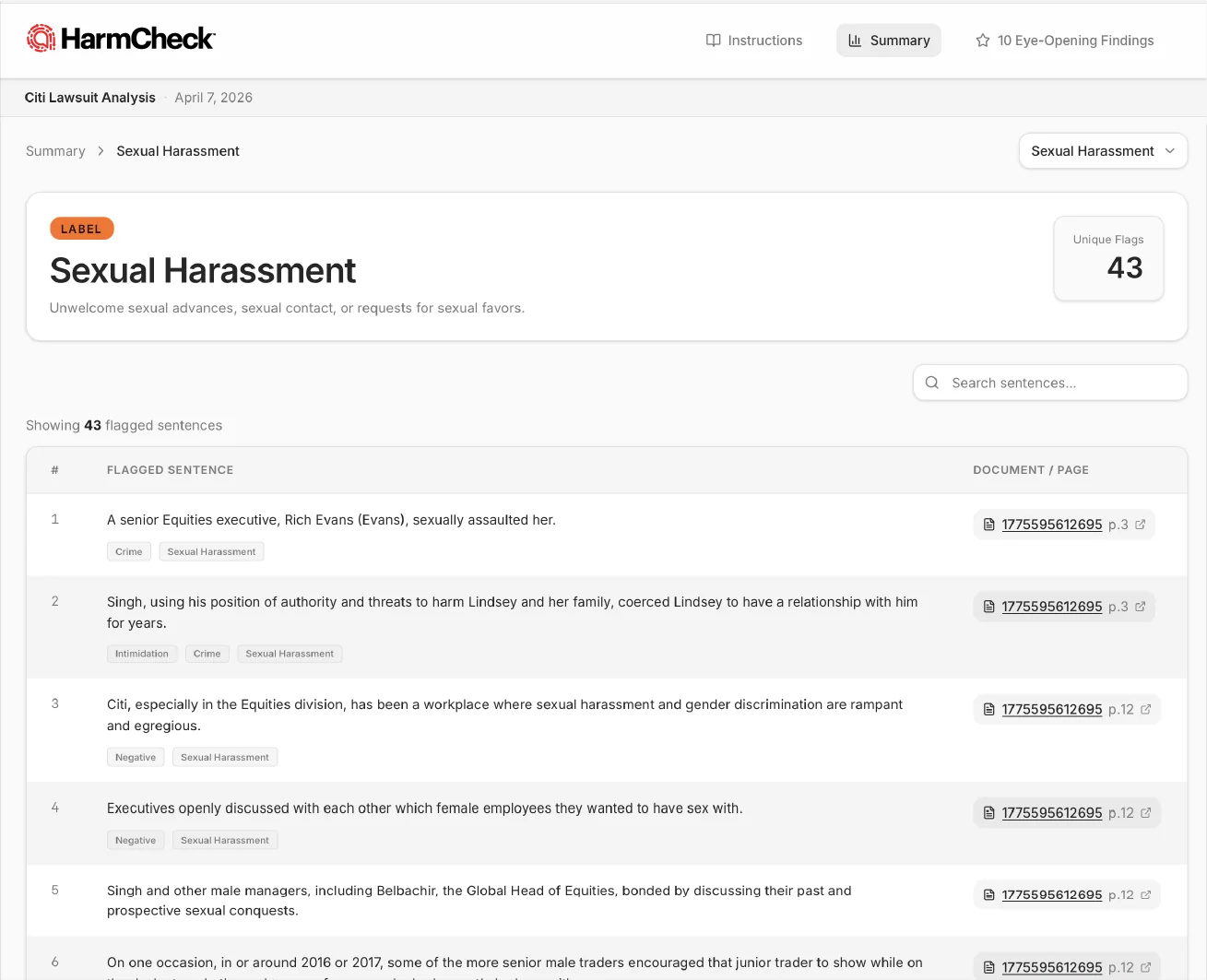The width and height of the screenshot is (1207, 980).
Task: Click external-link icon in row 1
Action: (1141, 525)
